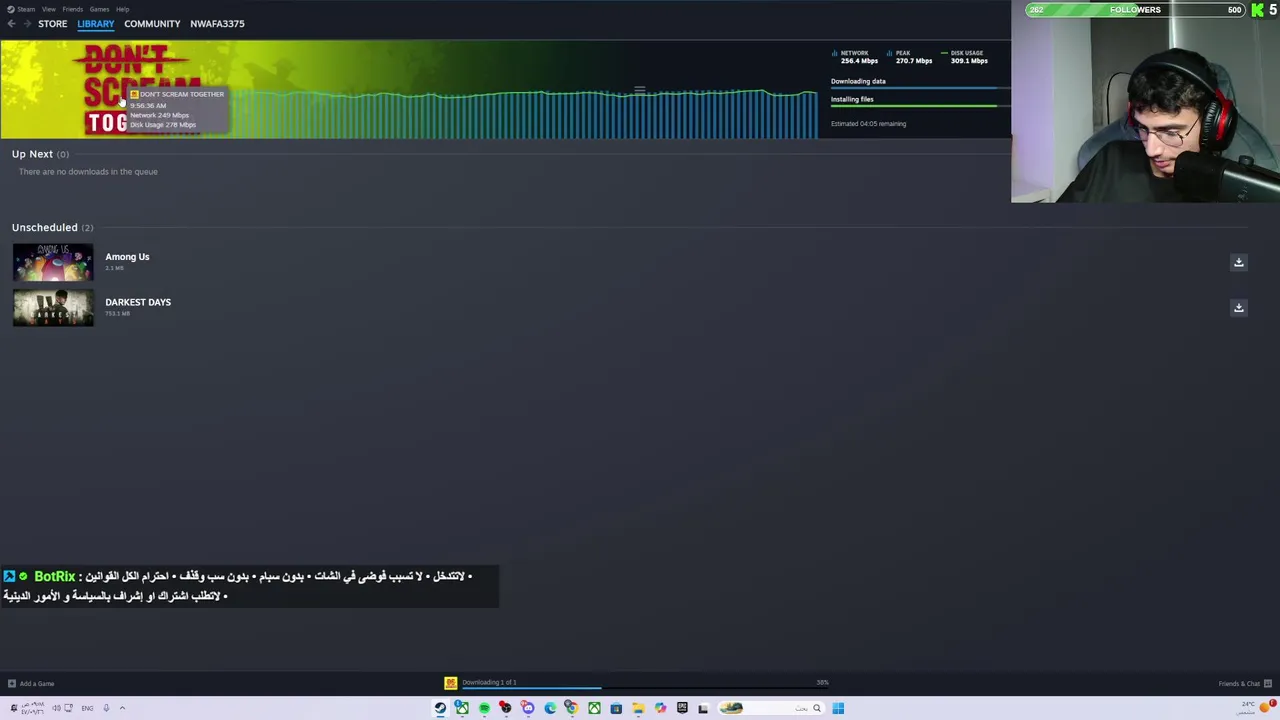
Task: Open the Windows Start menu
Action: pos(838,708)
